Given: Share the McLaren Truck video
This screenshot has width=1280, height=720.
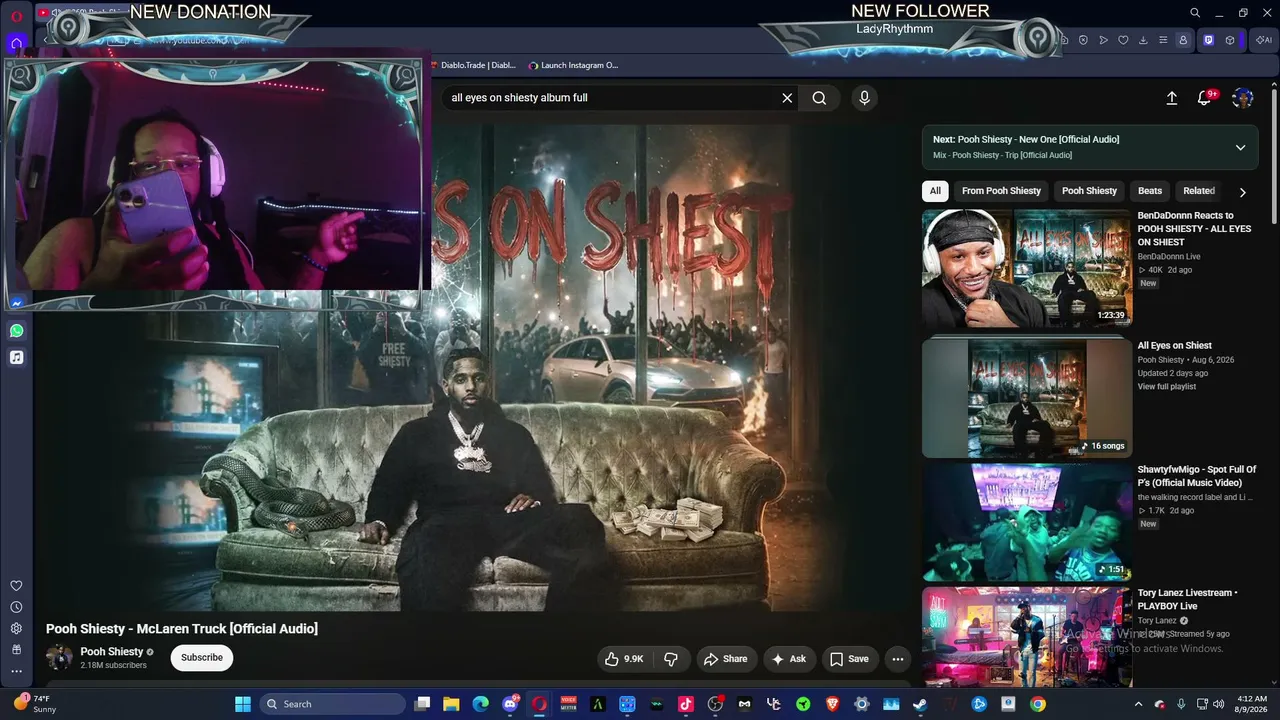Looking at the screenshot, I should tap(725, 659).
